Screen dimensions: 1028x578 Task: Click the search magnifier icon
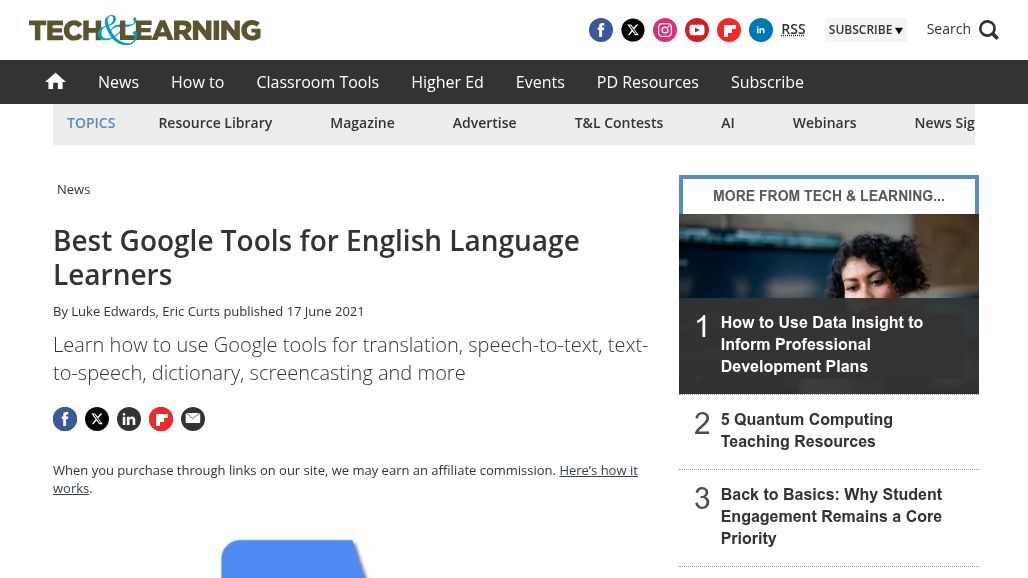988,30
